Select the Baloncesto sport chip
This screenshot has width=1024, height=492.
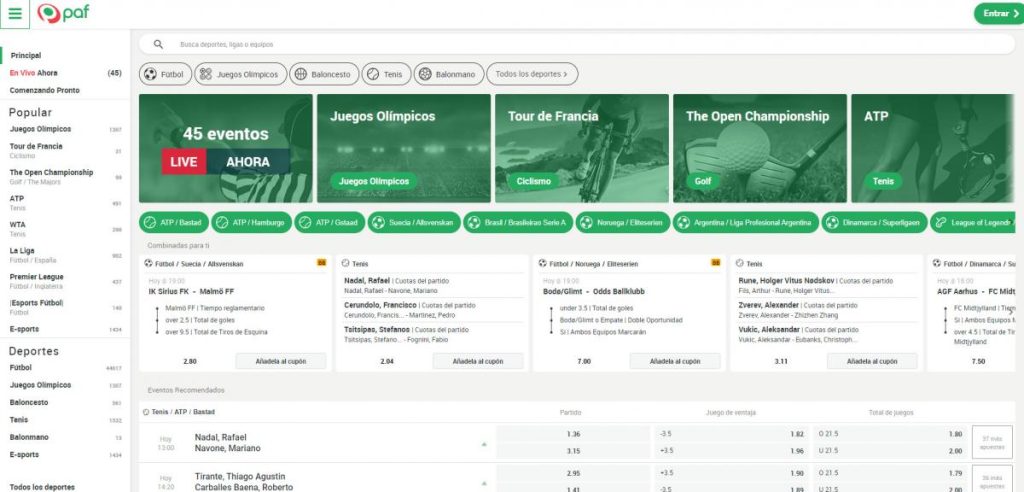point(324,74)
